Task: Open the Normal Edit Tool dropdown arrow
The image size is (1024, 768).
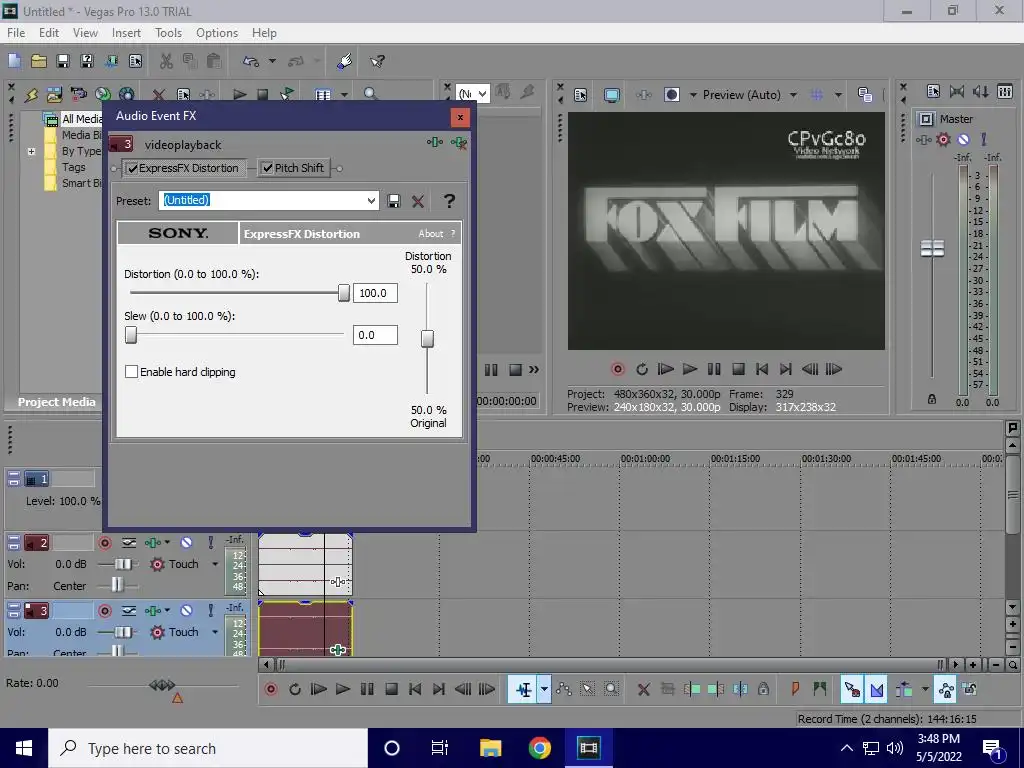Action: 543,690
